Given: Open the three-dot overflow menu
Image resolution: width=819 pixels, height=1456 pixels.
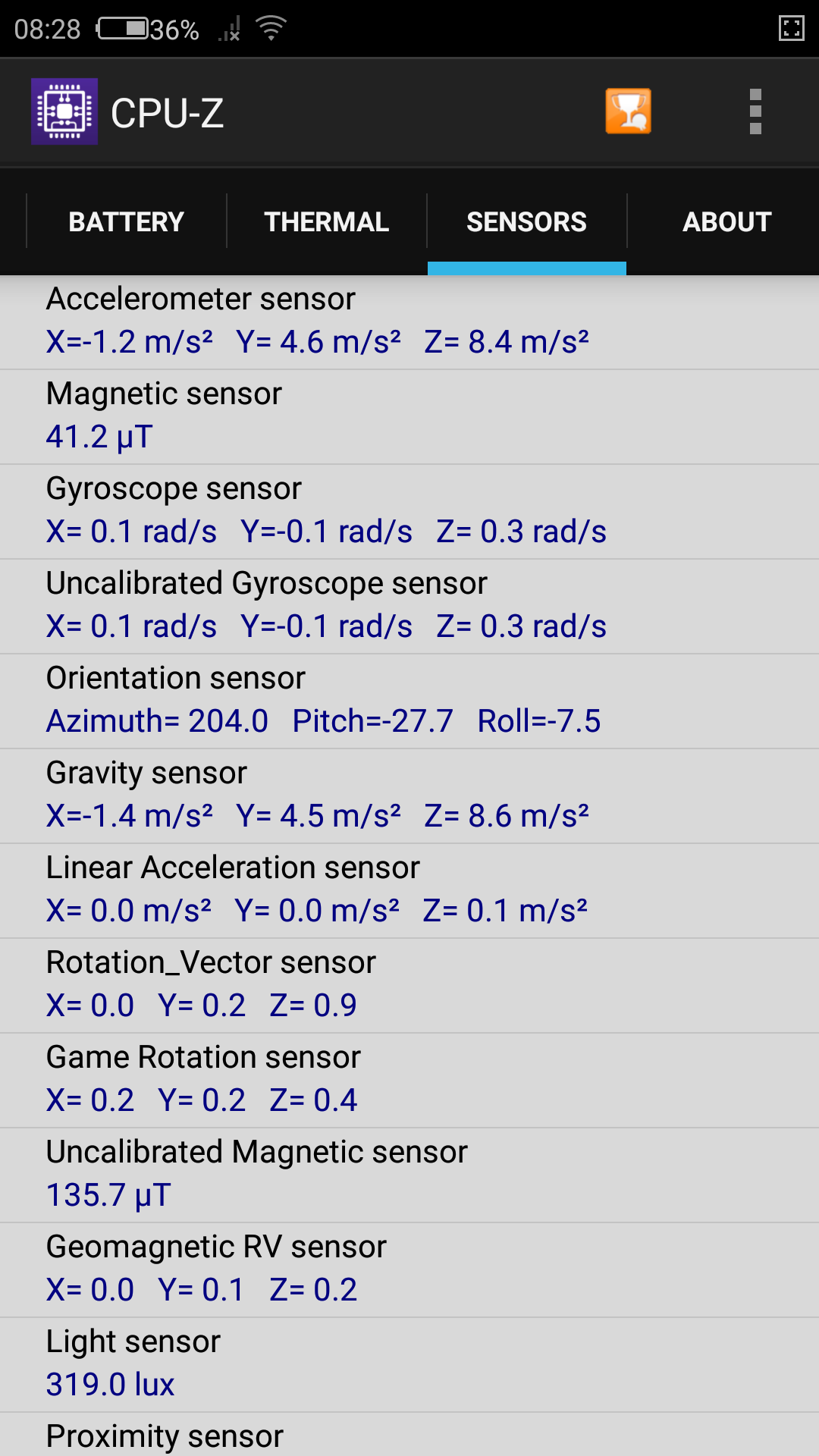Looking at the screenshot, I should (755, 111).
